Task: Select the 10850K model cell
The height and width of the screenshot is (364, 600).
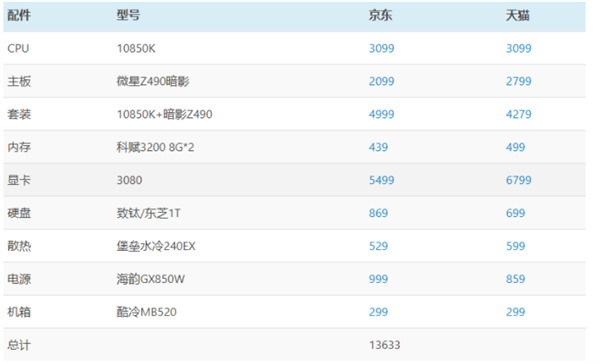Action: click(x=136, y=49)
